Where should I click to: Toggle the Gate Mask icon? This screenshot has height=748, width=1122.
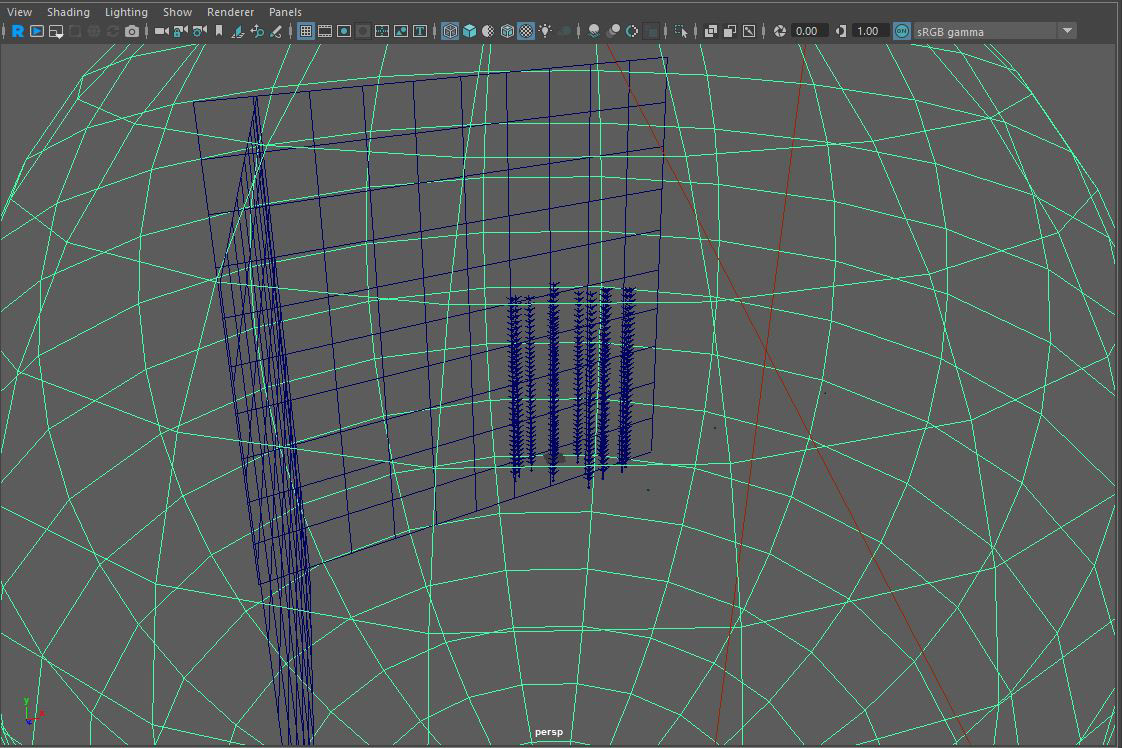[x=363, y=31]
